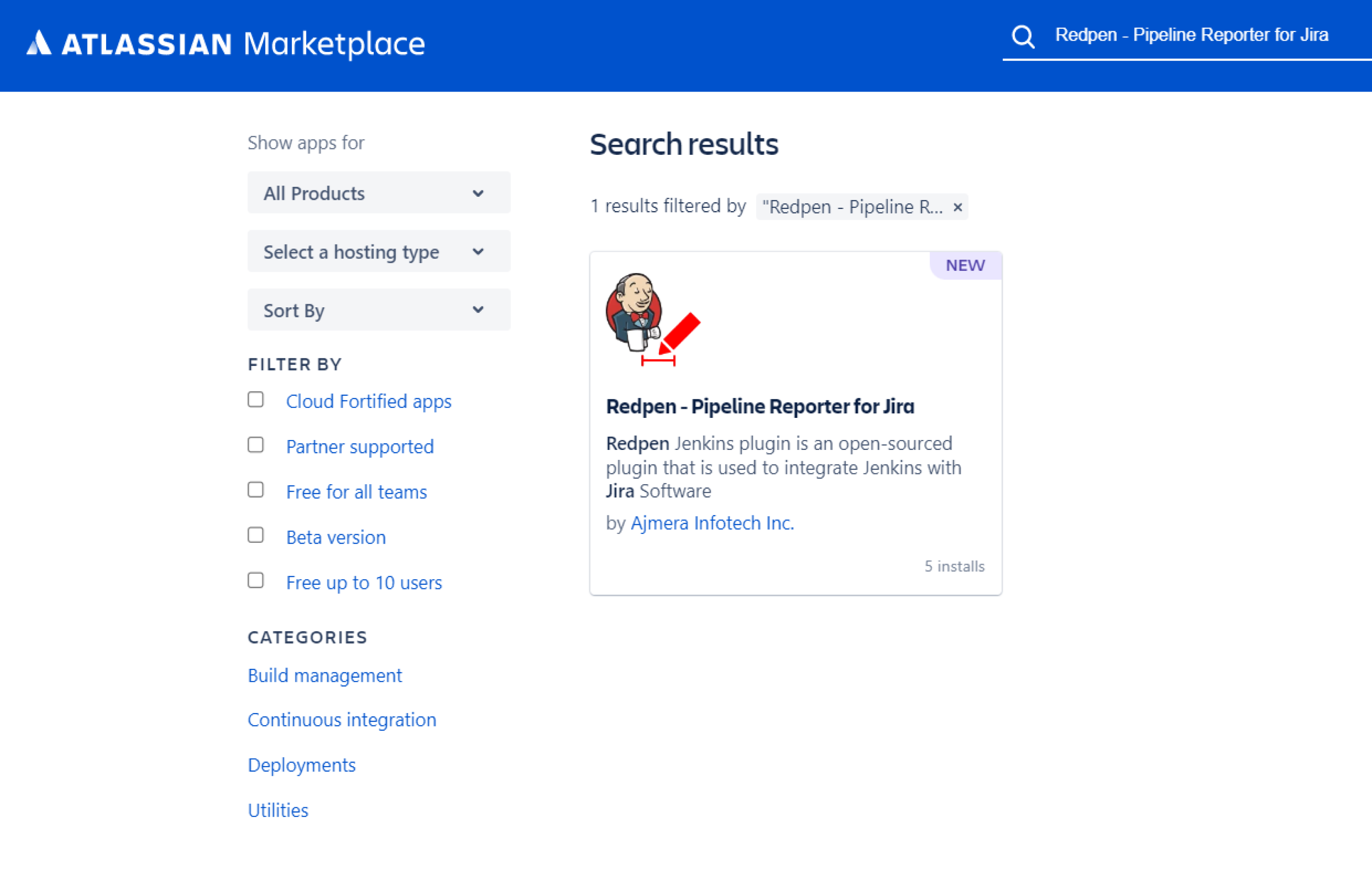Click the Beta version filter link
This screenshot has height=880, width=1372.
336,537
